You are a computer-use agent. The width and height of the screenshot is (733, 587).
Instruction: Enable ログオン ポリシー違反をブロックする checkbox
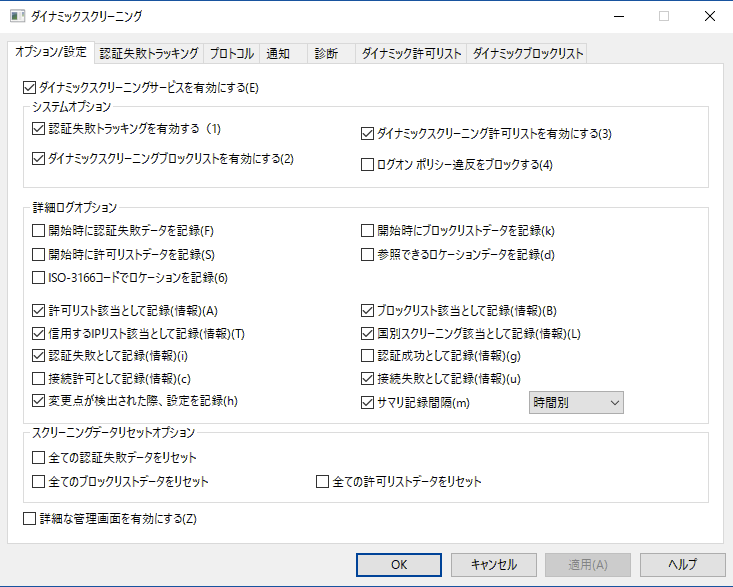click(x=367, y=165)
